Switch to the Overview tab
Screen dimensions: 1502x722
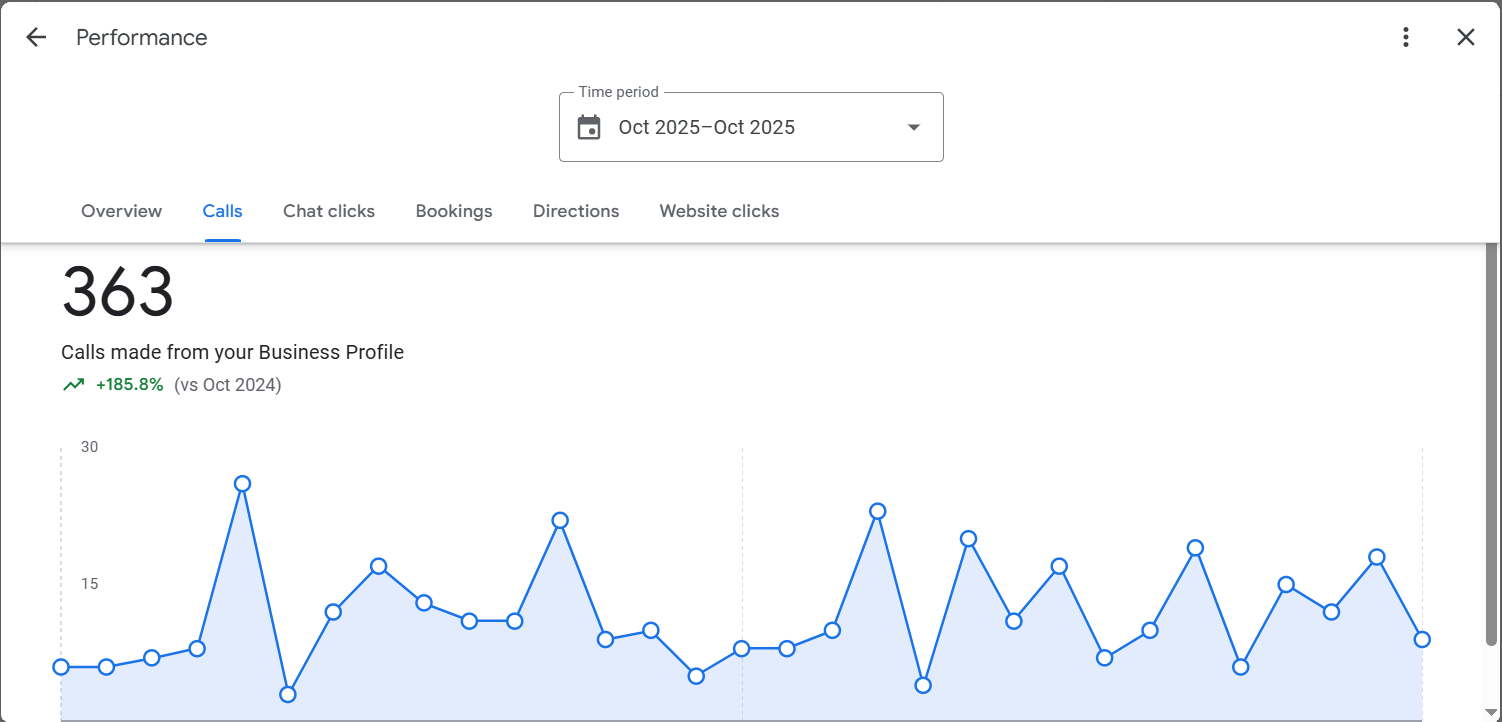[121, 211]
